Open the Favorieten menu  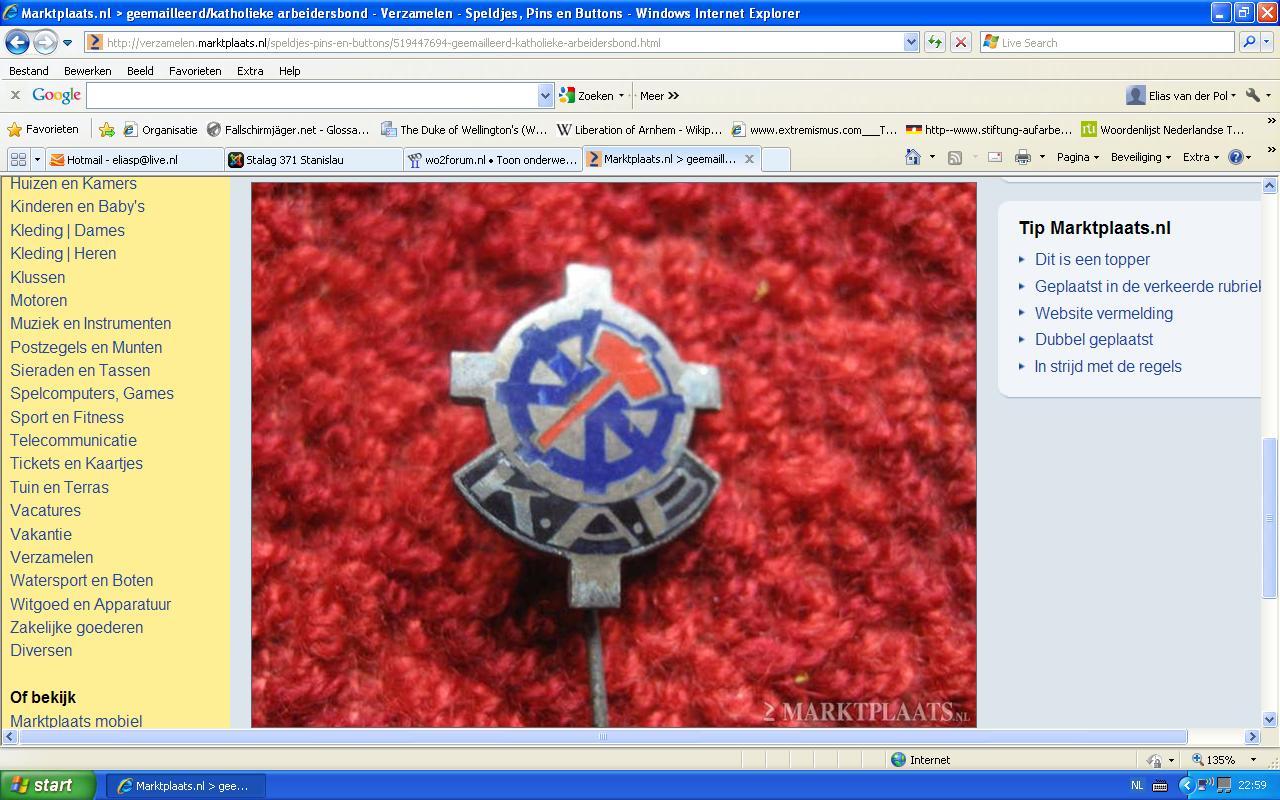[x=195, y=71]
